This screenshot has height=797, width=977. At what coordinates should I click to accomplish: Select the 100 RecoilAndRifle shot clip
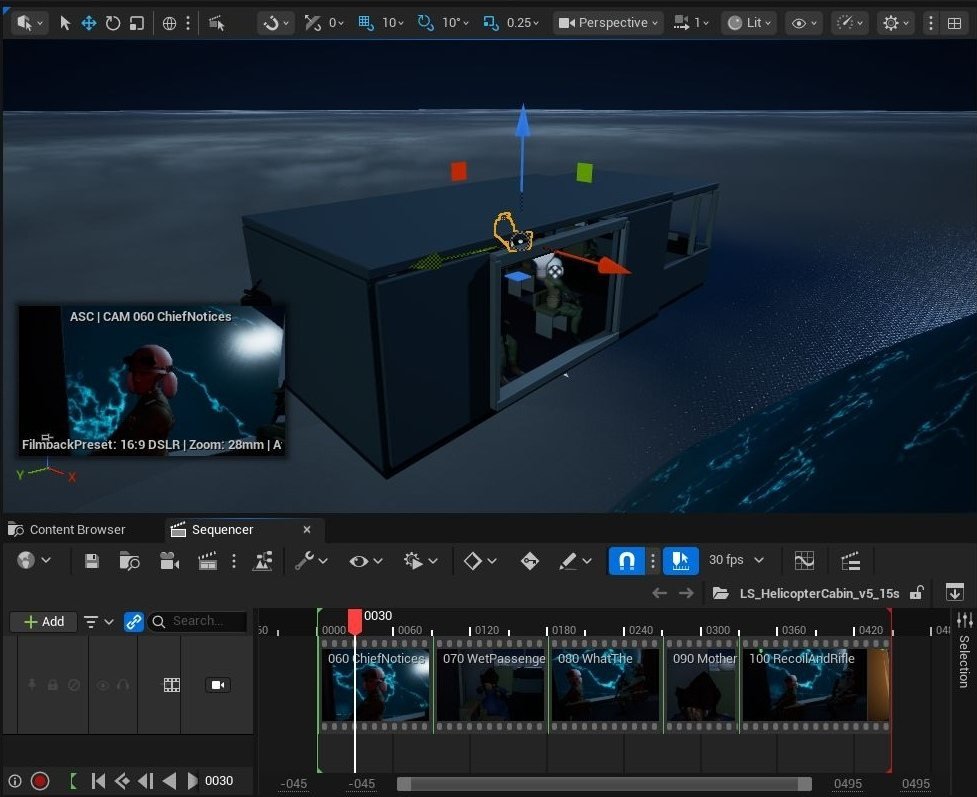815,684
